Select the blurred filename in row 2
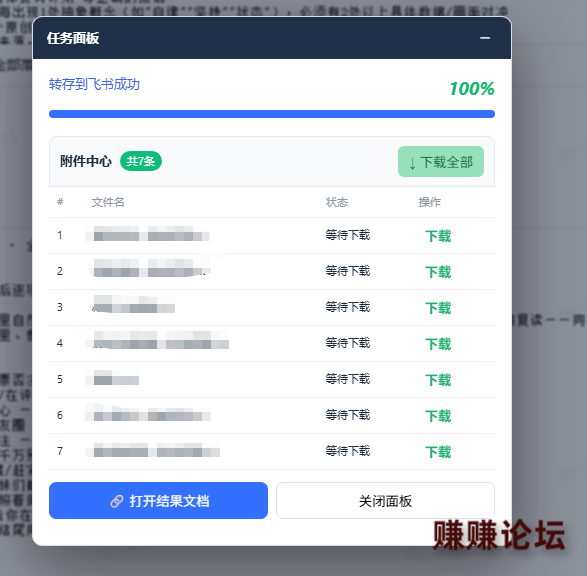Image resolution: width=587 pixels, height=576 pixels. pos(149,268)
